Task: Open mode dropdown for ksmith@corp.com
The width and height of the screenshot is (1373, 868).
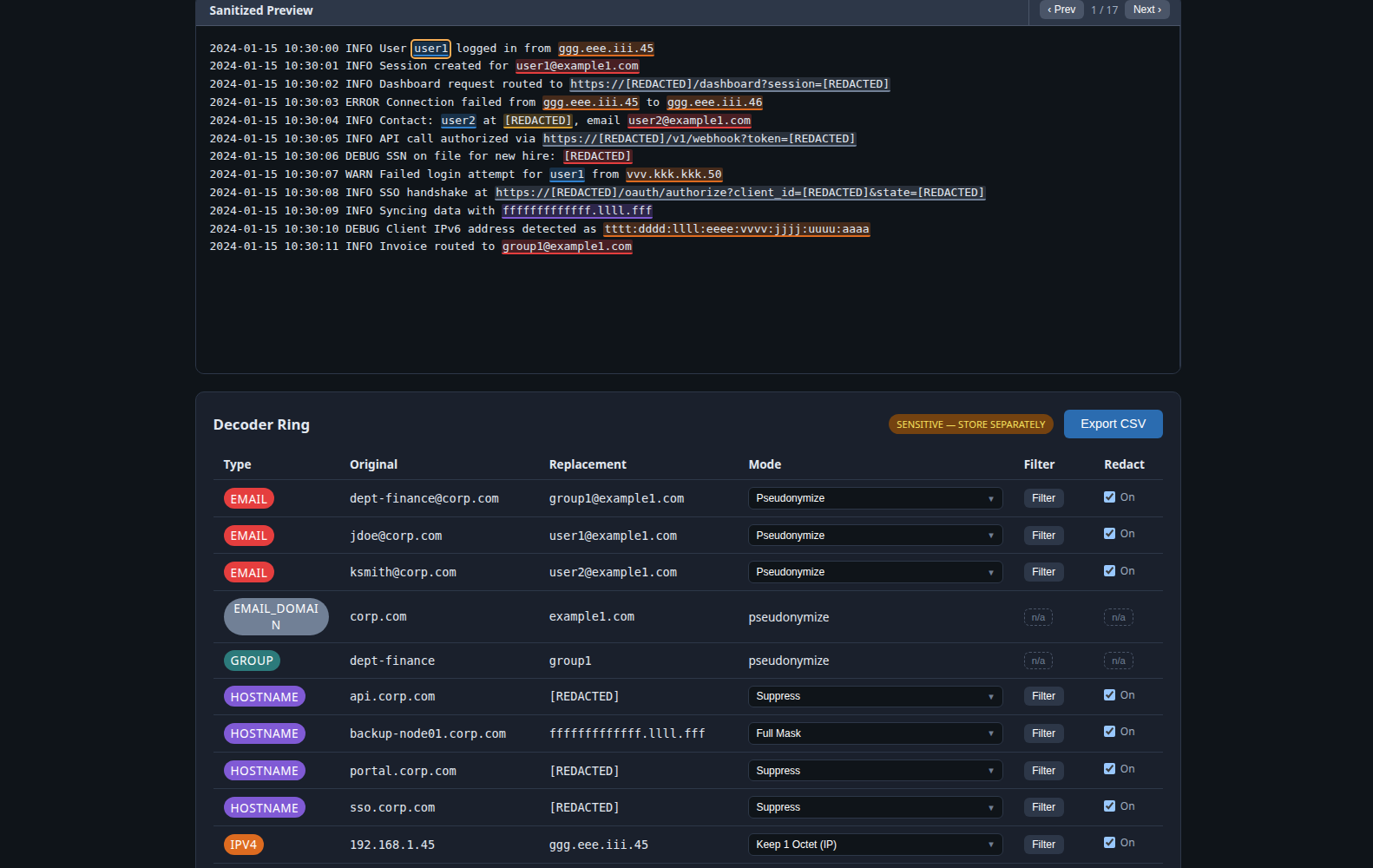Action: pyautogui.click(x=875, y=572)
